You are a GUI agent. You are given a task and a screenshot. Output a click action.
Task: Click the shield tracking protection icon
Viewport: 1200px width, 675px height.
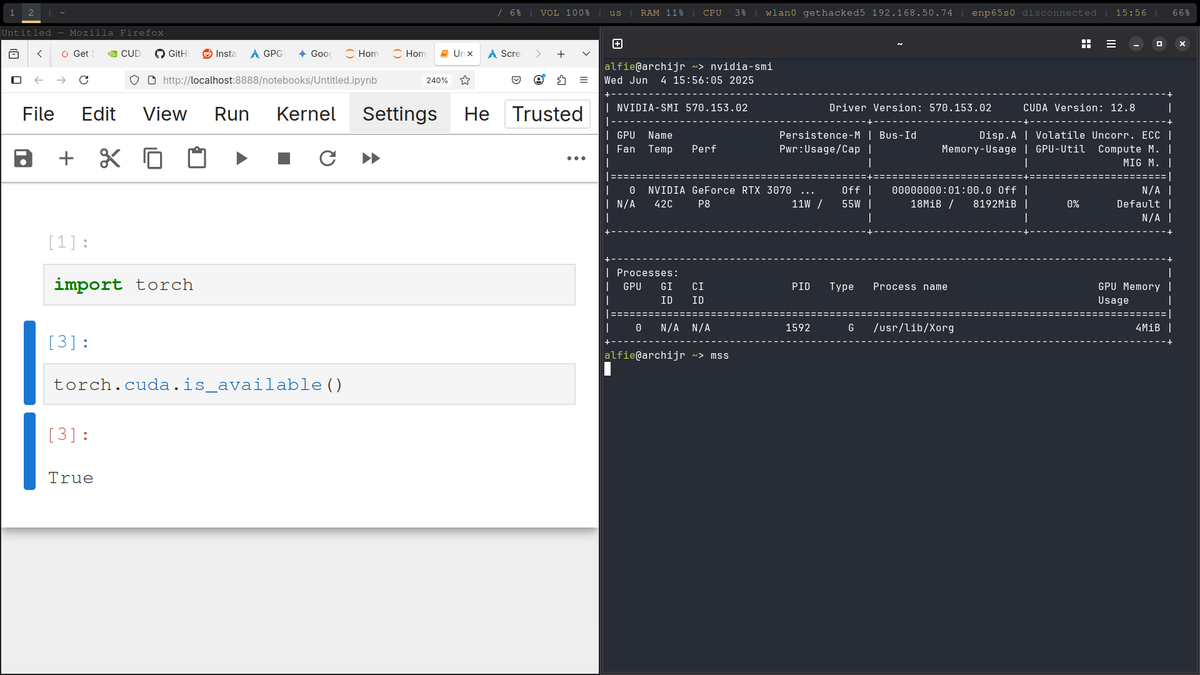coord(135,80)
